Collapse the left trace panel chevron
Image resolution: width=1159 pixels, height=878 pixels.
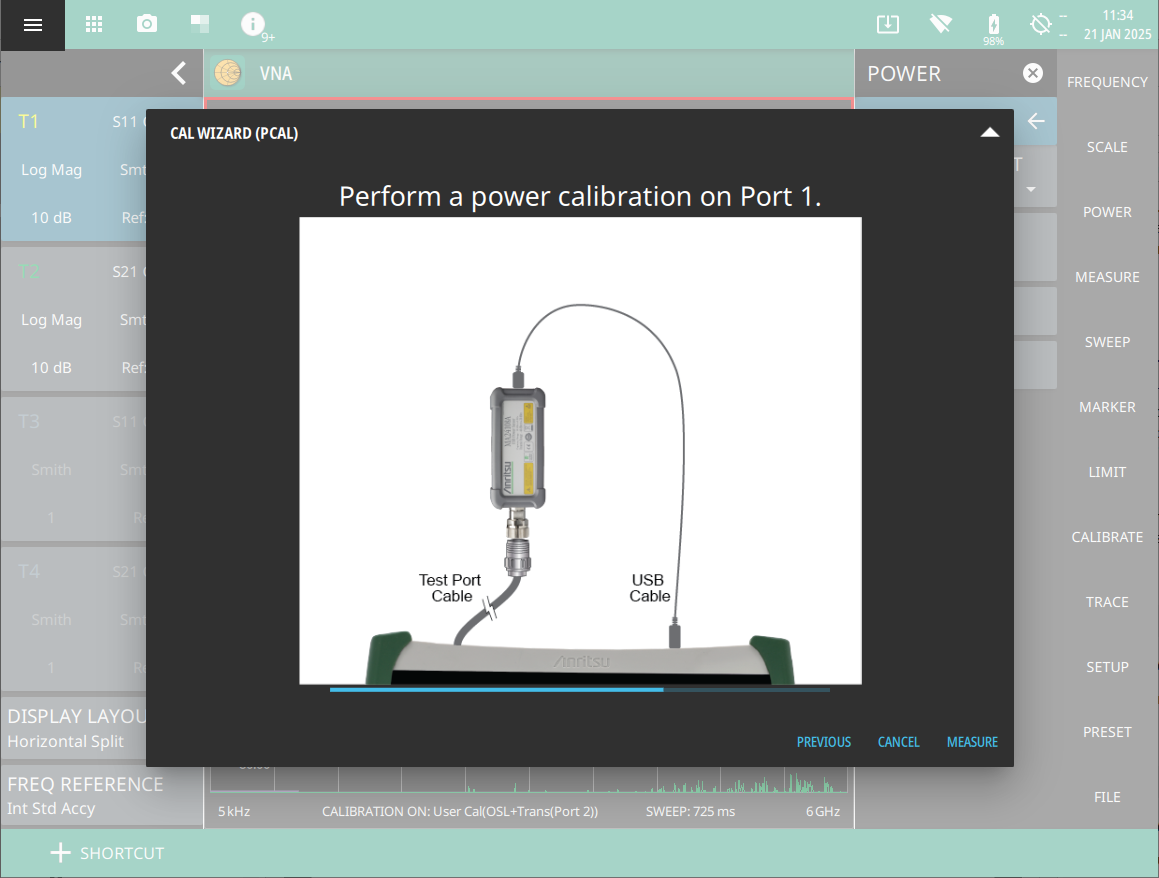coord(178,73)
